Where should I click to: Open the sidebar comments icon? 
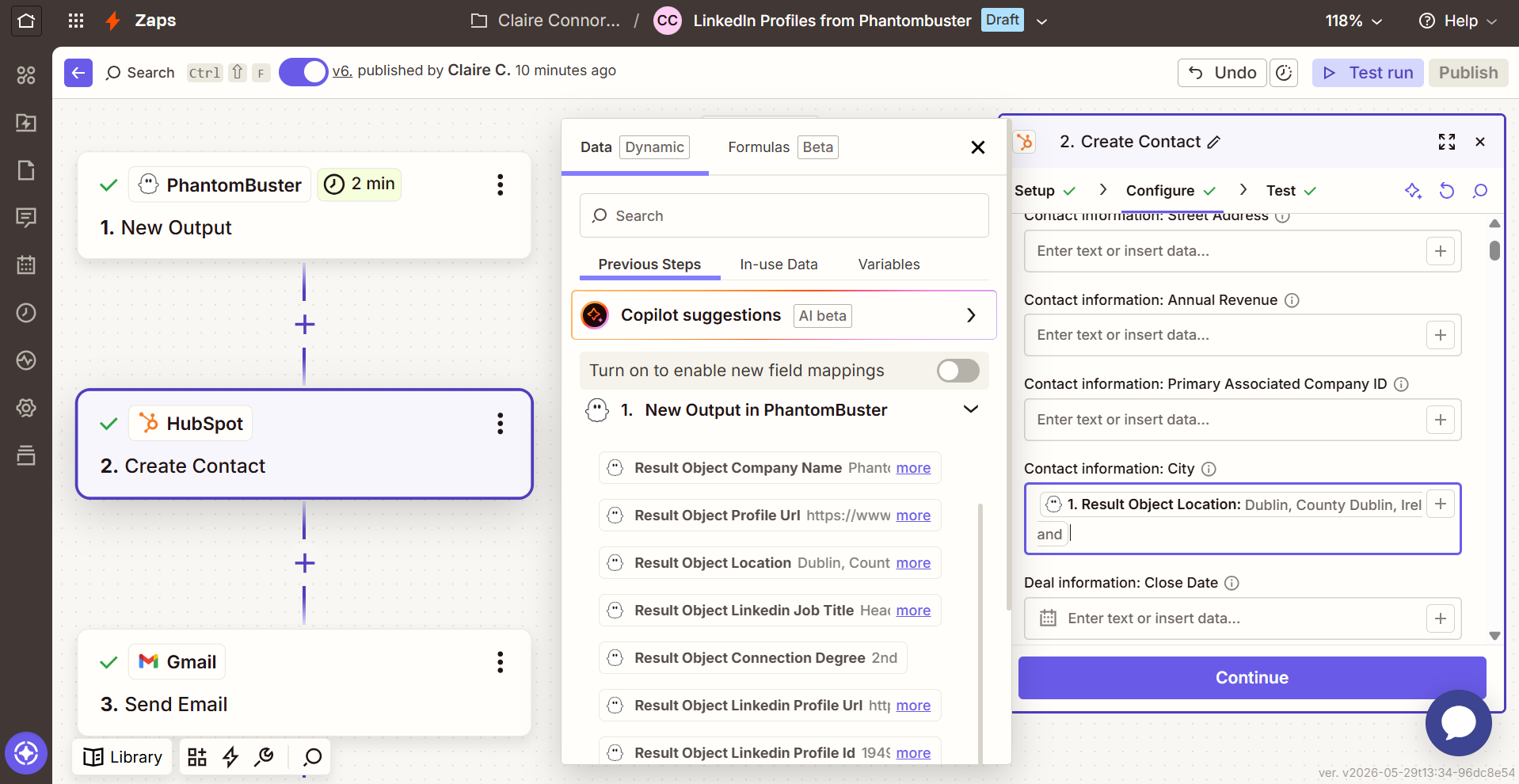(x=26, y=218)
